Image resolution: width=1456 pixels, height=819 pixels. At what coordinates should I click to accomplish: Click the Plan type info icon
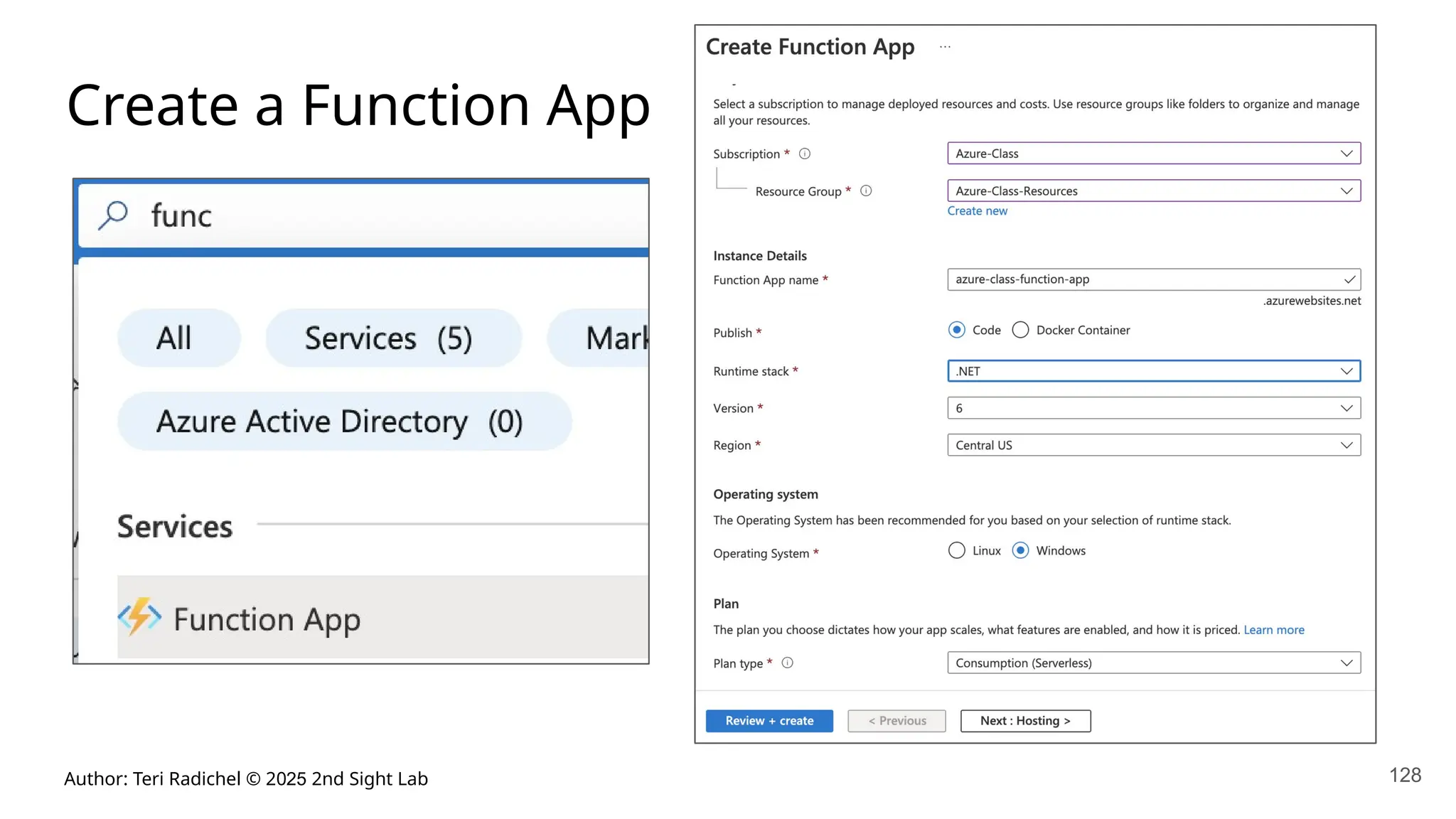coord(788,663)
